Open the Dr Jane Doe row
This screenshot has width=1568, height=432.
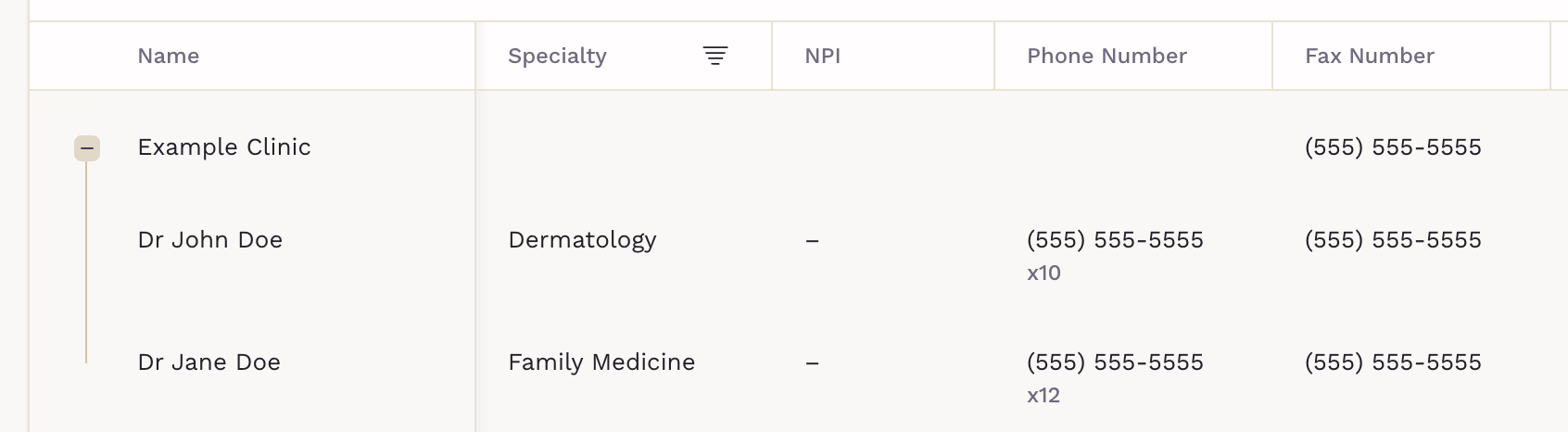(x=209, y=362)
